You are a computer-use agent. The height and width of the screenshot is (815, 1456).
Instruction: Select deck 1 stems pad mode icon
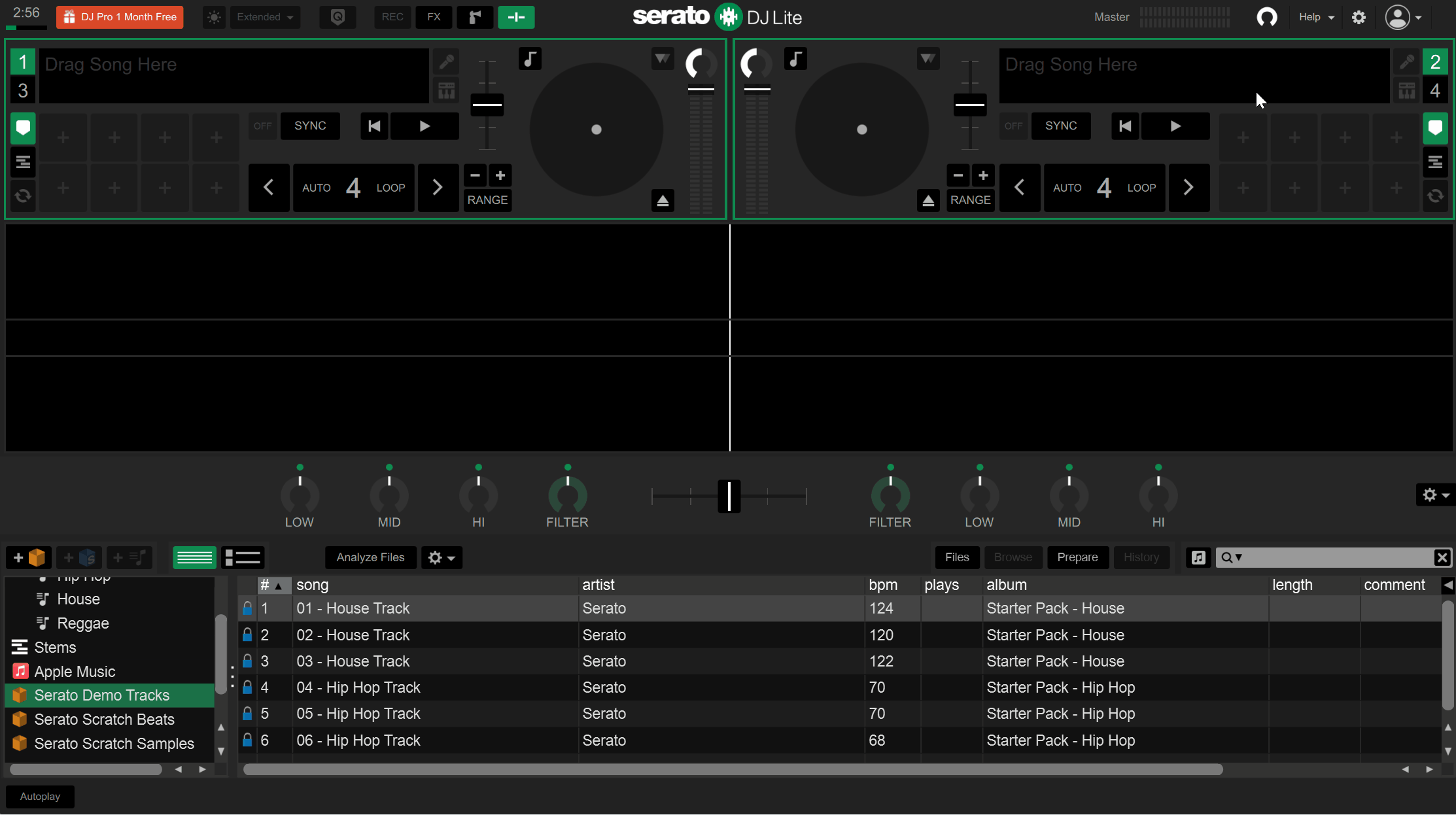(x=23, y=162)
